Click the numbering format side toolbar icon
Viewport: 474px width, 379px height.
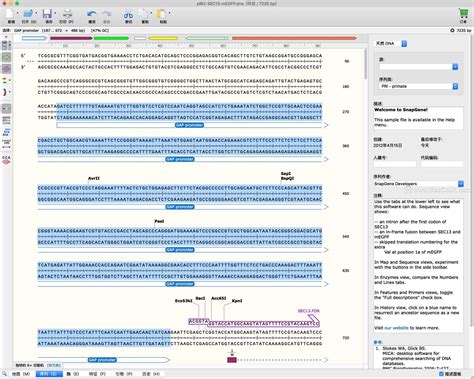click(6, 144)
